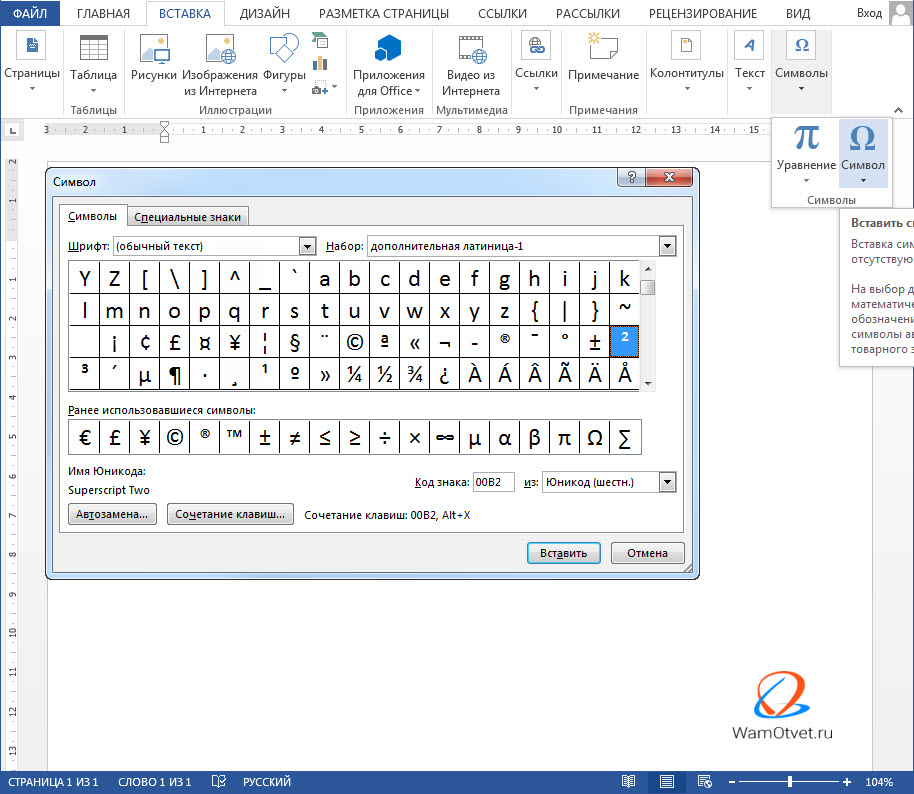Click СТРАНИЦА 1 ИЗ 1 in status bar
This screenshot has height=794, width=914.
pos(53,782)
